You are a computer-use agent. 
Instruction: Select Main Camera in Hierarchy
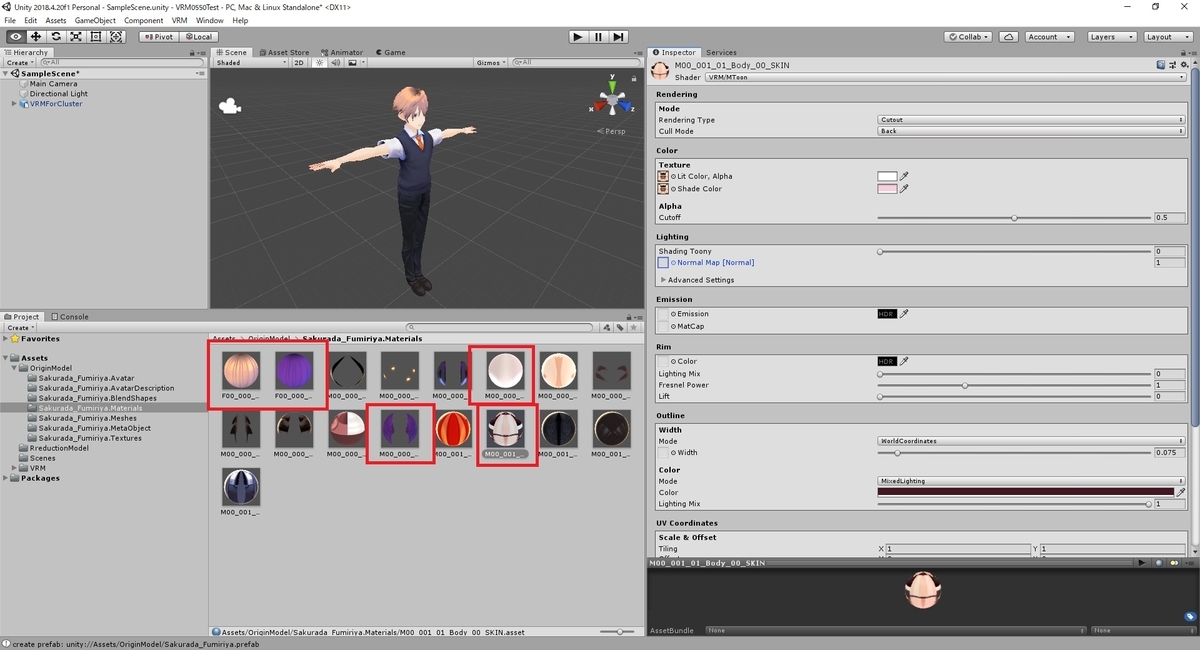tap(53, 84)
